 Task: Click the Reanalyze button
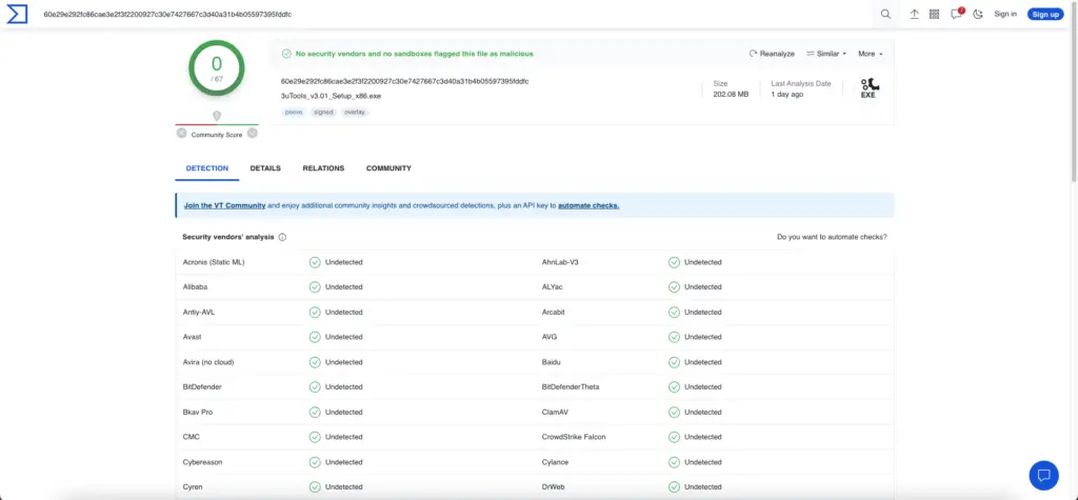pos(772,54)
